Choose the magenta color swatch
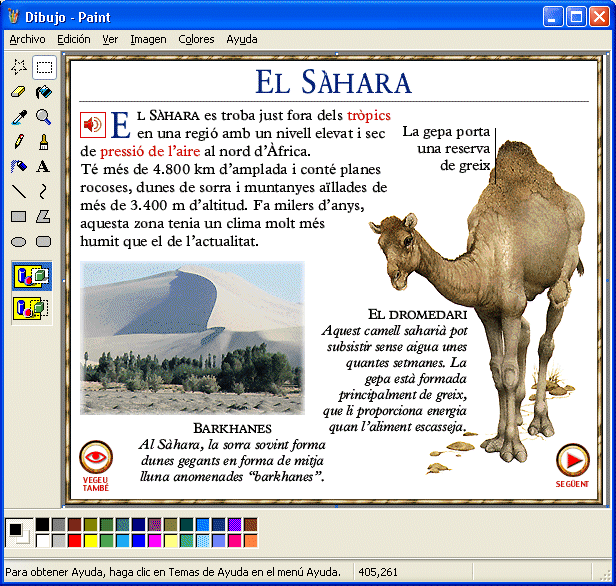The image size is (616, 586). [x=155, y=540]
